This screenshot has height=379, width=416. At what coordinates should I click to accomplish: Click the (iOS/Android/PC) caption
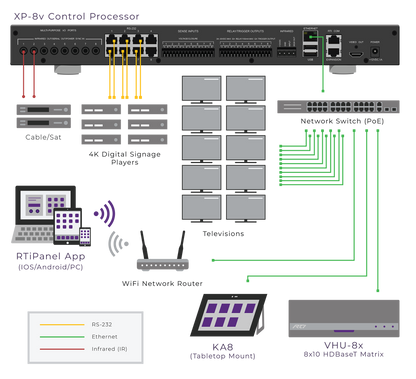point(51,267)
